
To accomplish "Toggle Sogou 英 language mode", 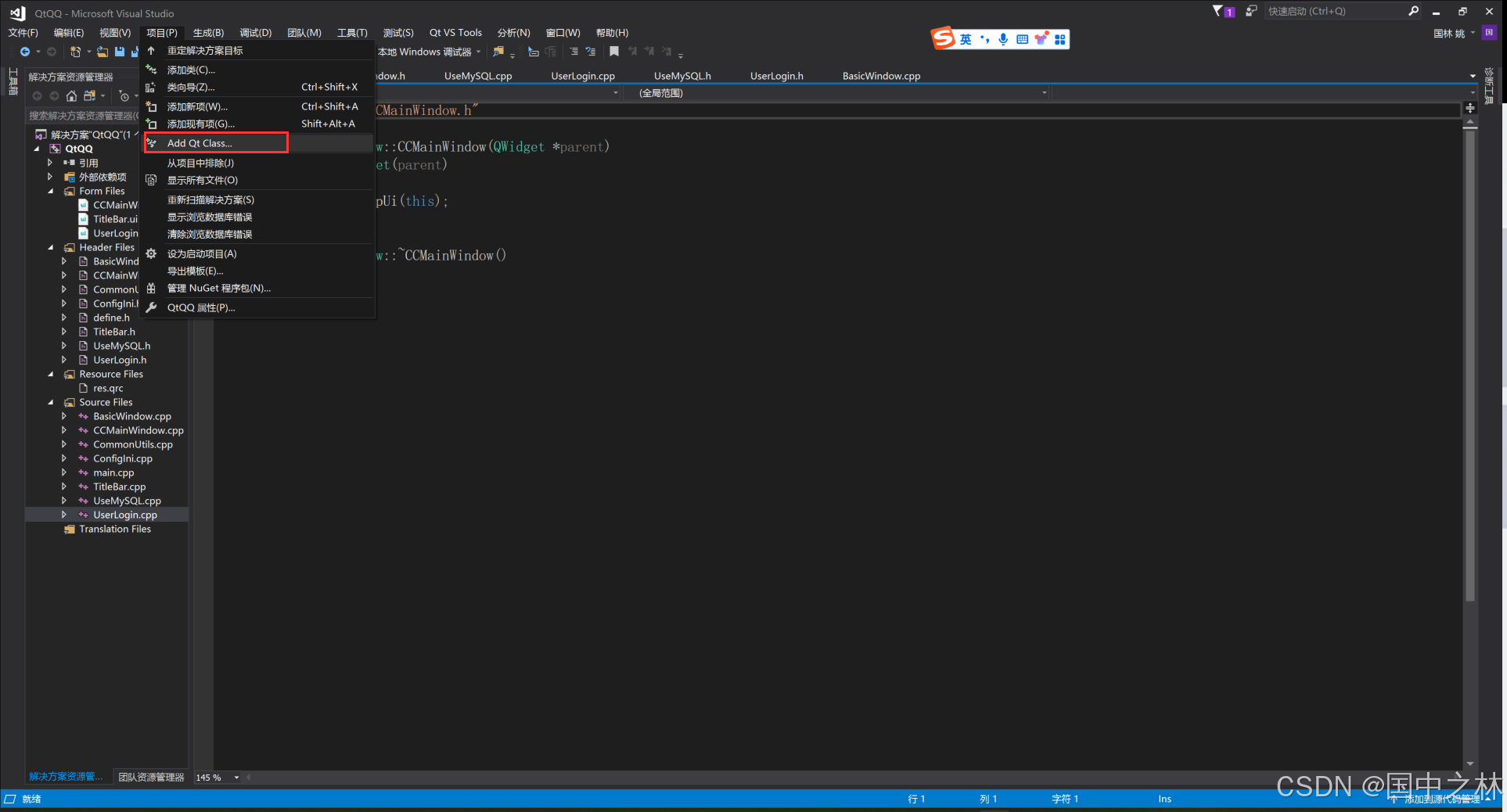I will 966,39.
